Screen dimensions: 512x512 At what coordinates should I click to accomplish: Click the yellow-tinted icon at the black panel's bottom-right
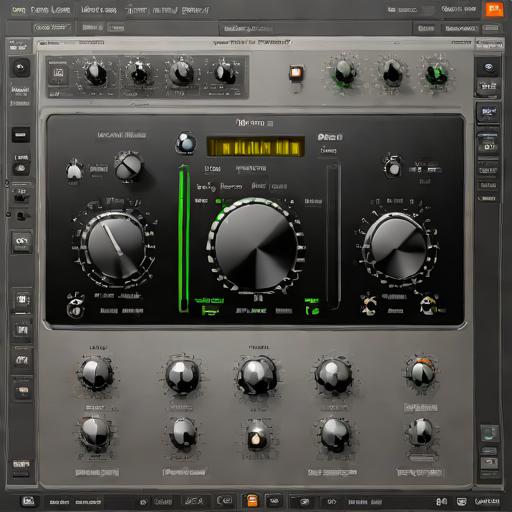tap(429, 304)
